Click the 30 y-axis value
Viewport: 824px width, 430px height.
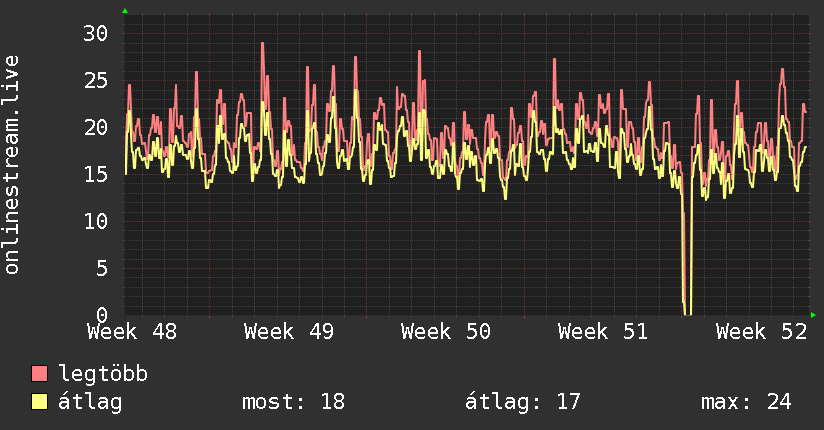pos(96,34)
